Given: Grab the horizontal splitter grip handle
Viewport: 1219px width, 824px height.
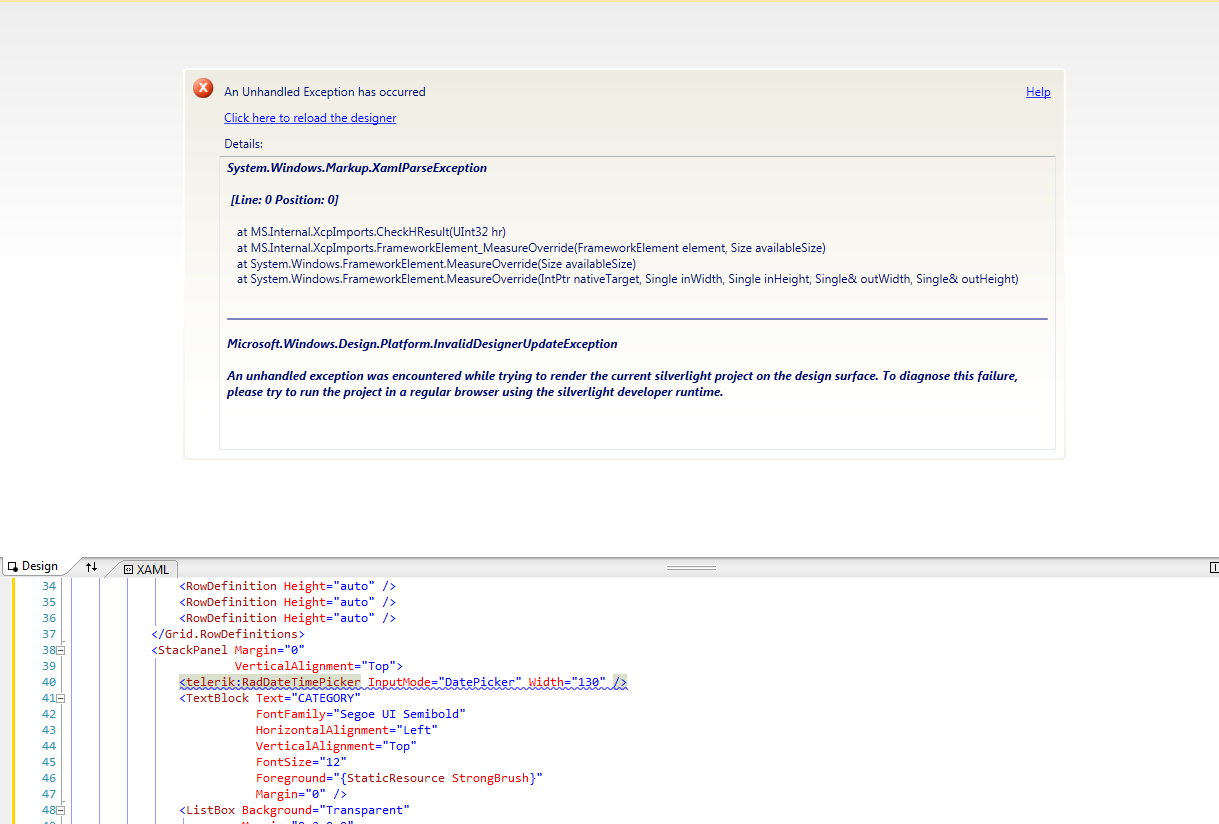Looking at the screenshot, I should 691,568.
